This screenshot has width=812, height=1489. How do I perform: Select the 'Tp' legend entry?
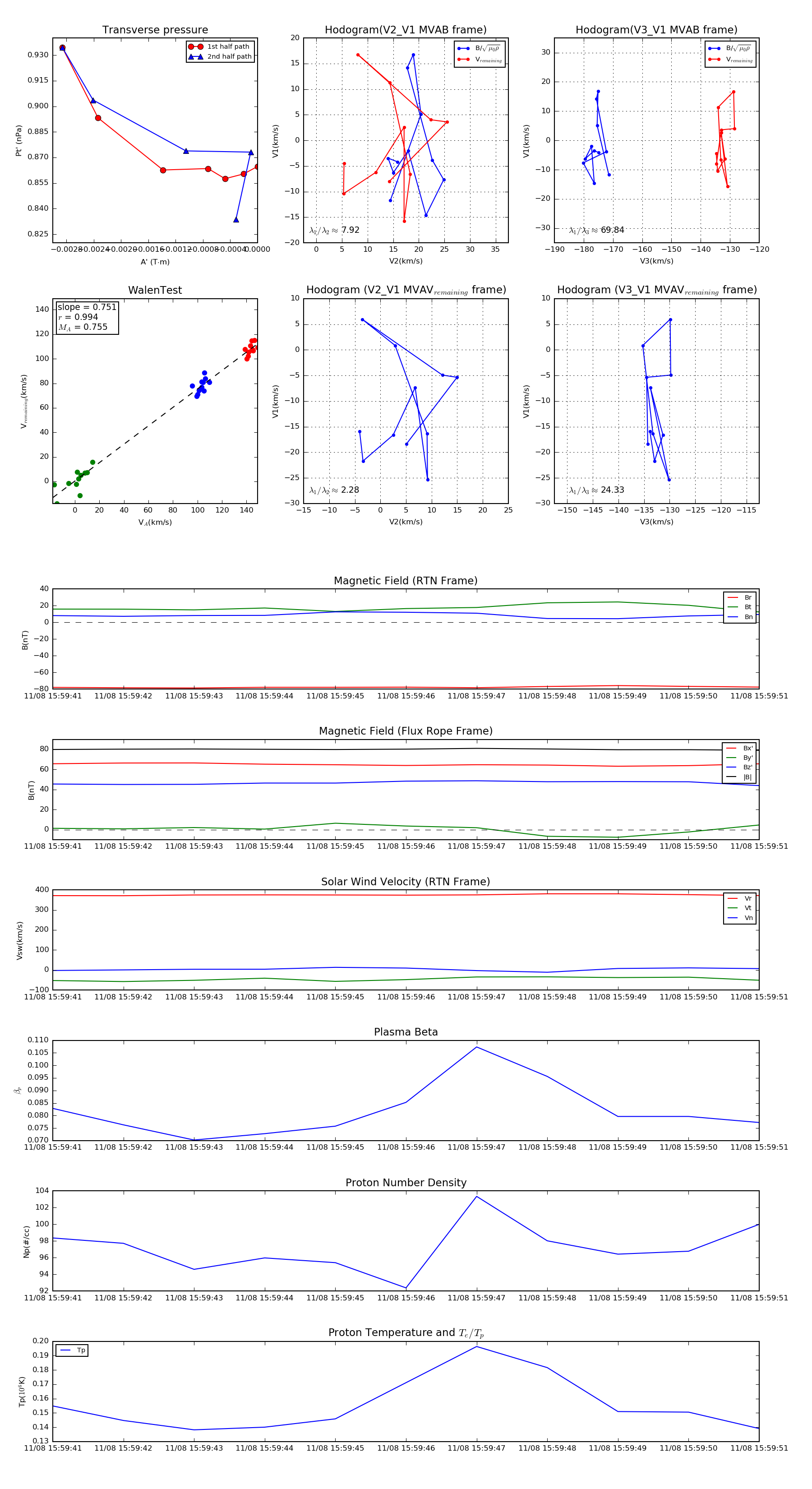click(73, 1351)
